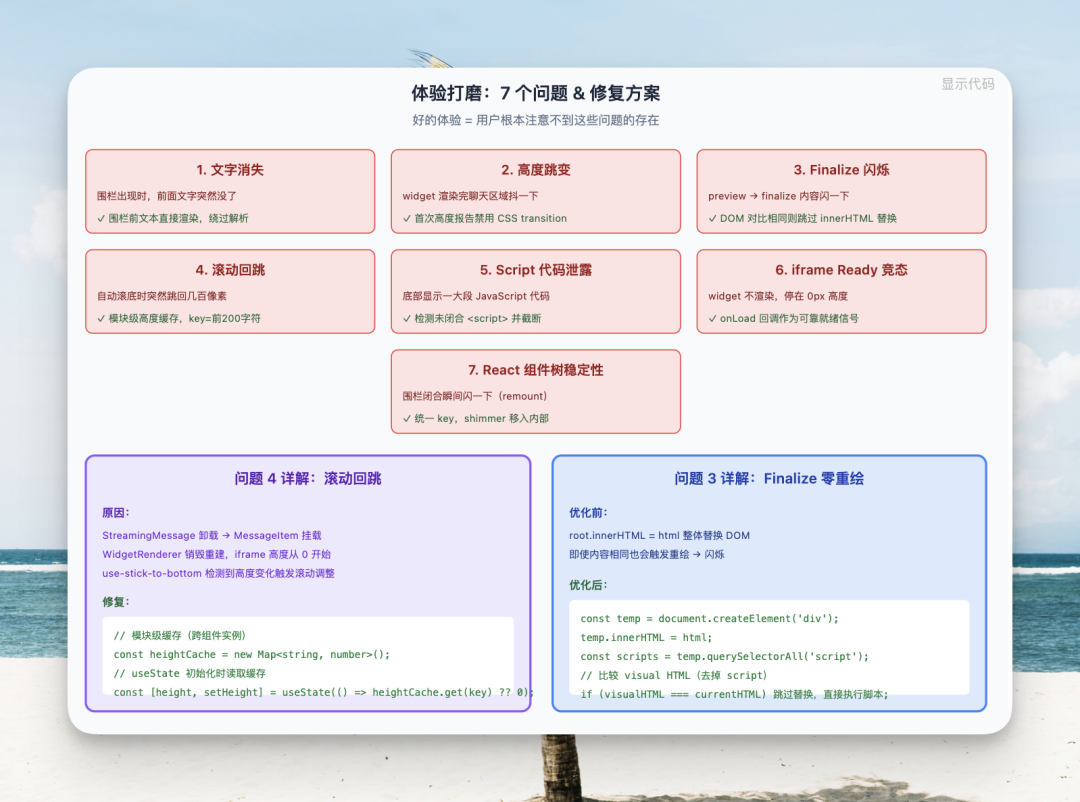Open the 4. 滚动回跳 card

[230, 291]
